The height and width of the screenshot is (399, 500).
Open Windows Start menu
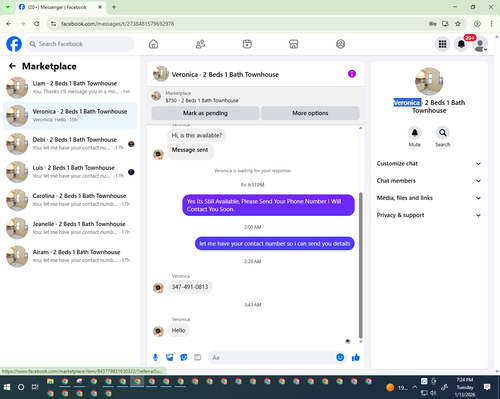point(7,387)
